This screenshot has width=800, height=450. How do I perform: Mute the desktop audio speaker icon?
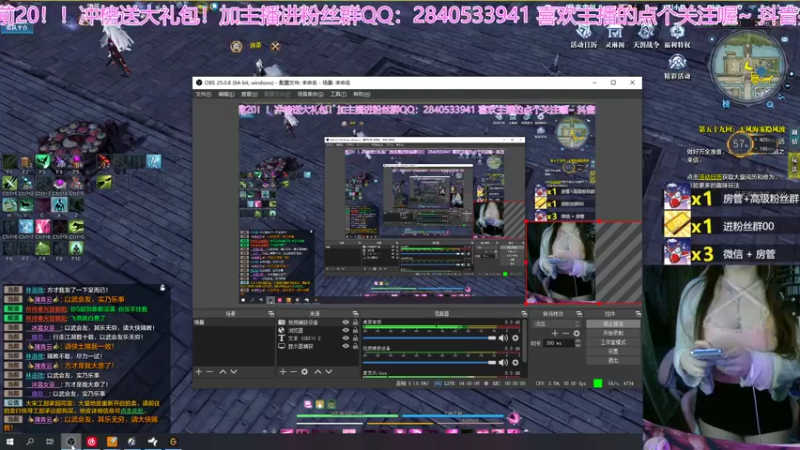[503, 338]
